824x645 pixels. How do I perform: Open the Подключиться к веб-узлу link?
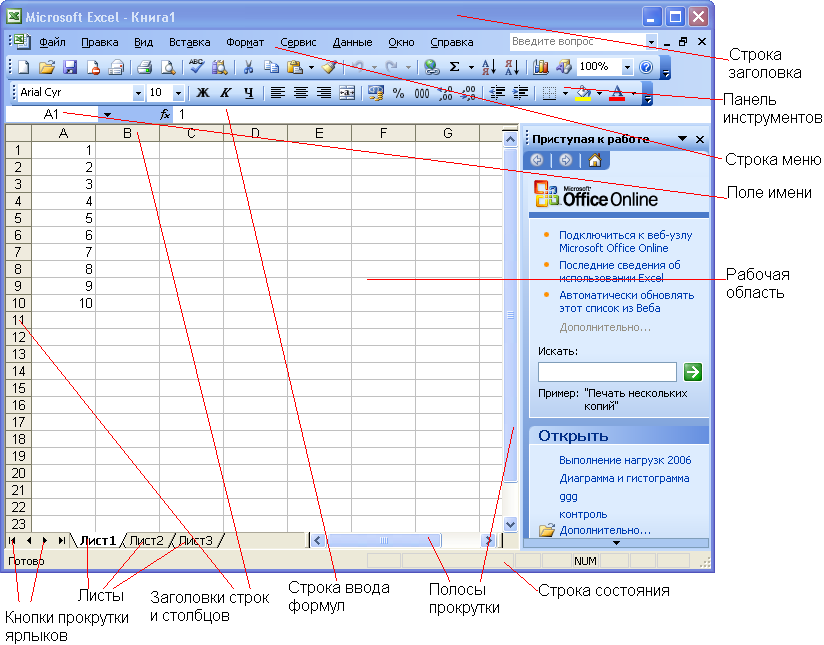pyautogui.click(x=625, y=241)
